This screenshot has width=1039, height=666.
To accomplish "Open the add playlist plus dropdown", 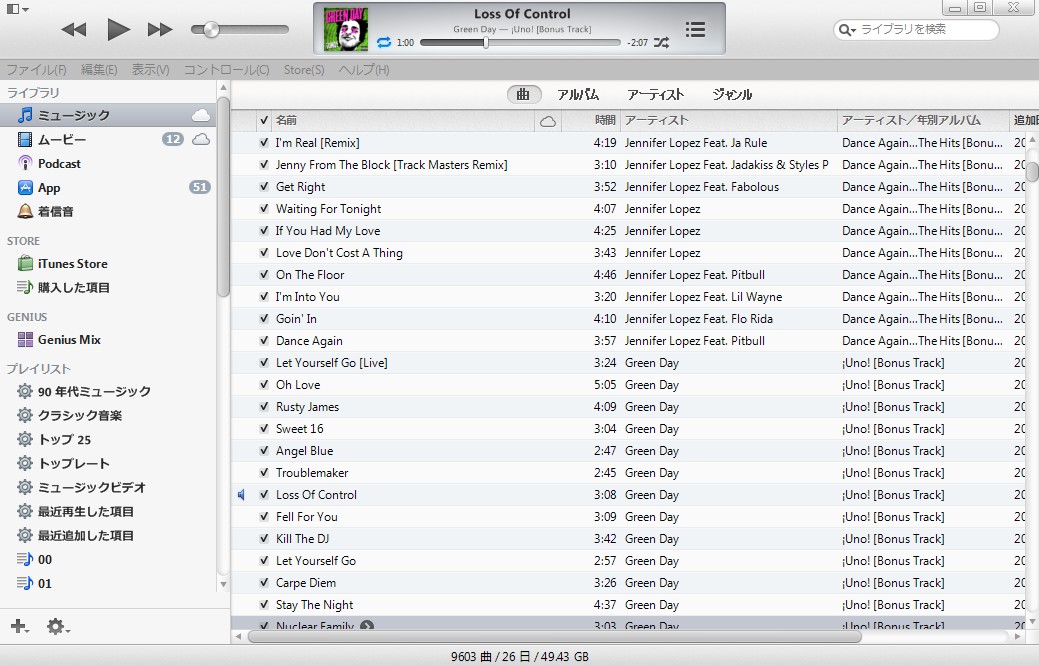I will click(x=20, y=626).
